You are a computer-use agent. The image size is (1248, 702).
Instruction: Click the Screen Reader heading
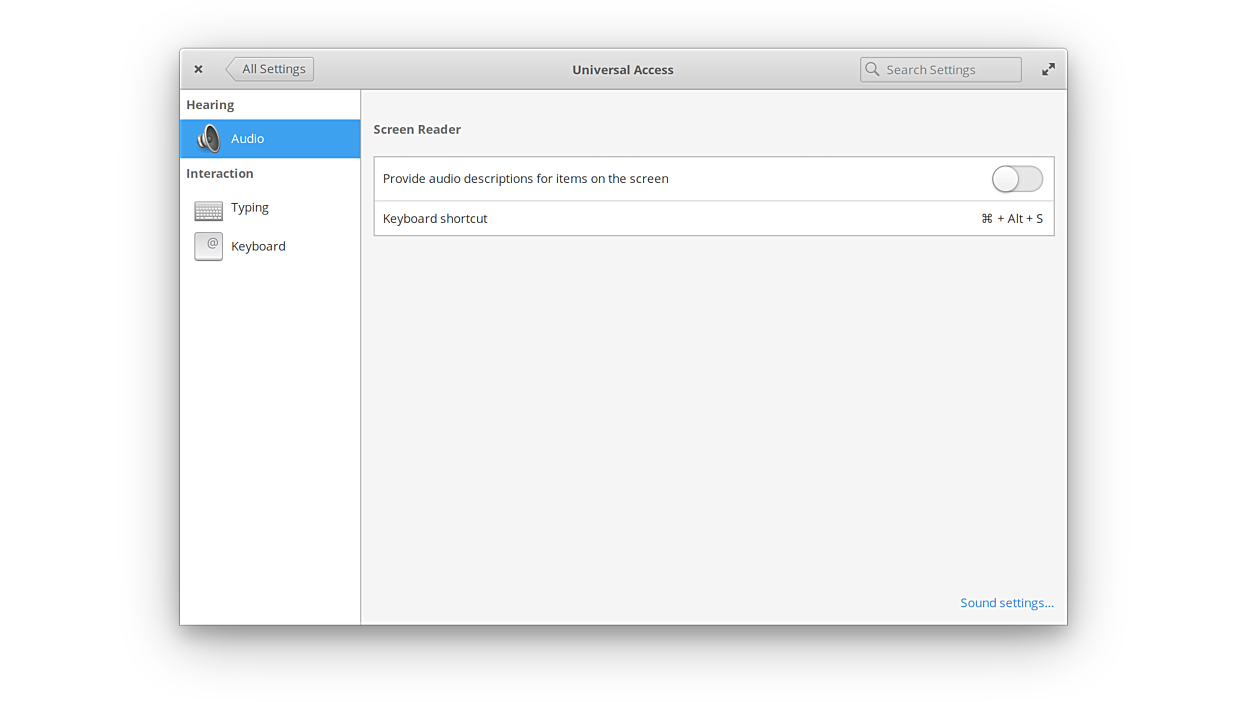(x=417, y=130)
